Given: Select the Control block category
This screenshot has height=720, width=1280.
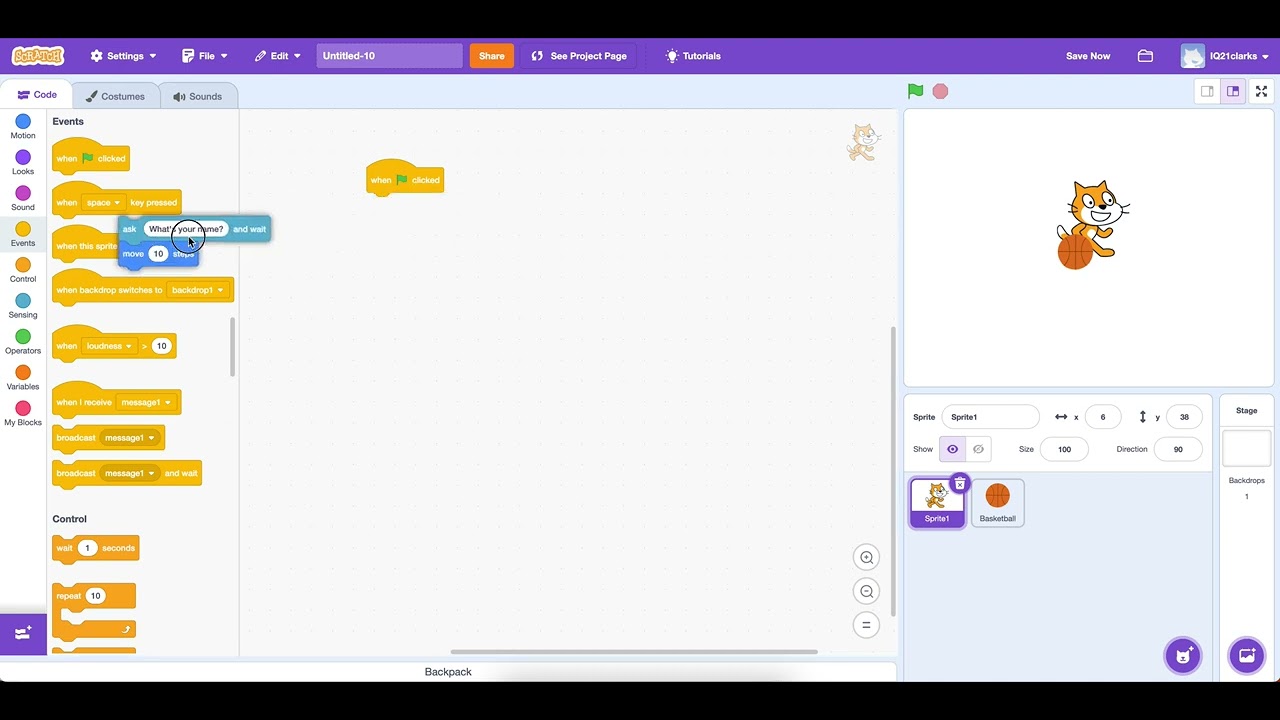Looking at the screenshot, I should pyautogui.click(x=23, y=271).
